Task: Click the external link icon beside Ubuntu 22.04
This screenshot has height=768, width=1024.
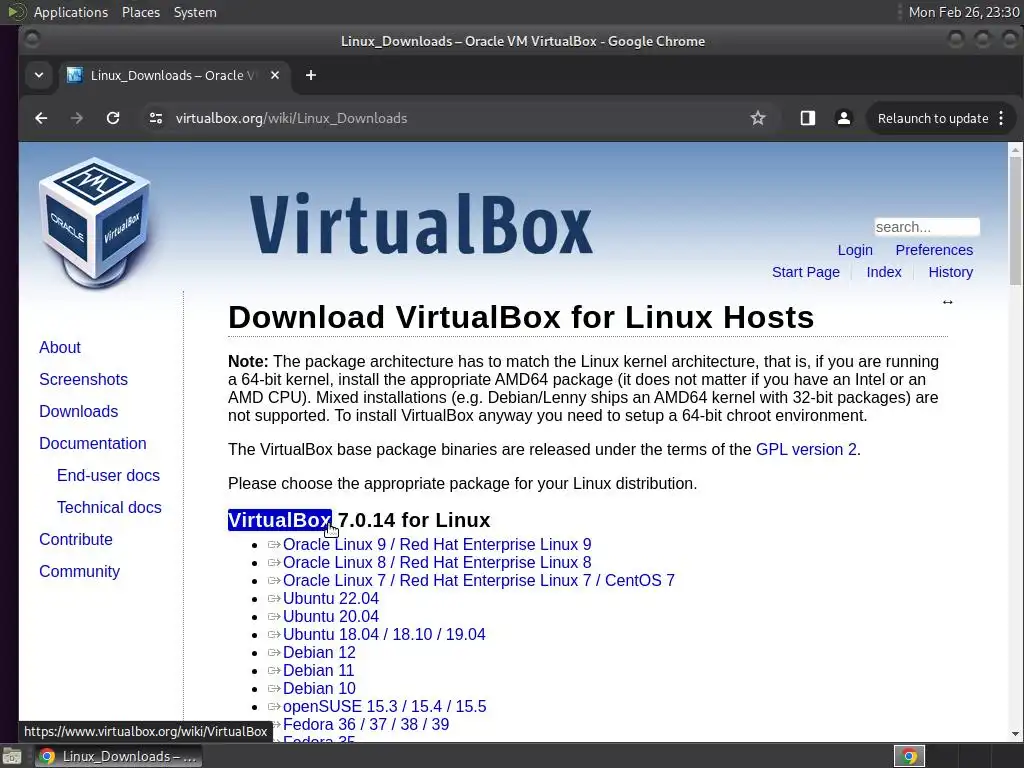Action: [274, 598]
